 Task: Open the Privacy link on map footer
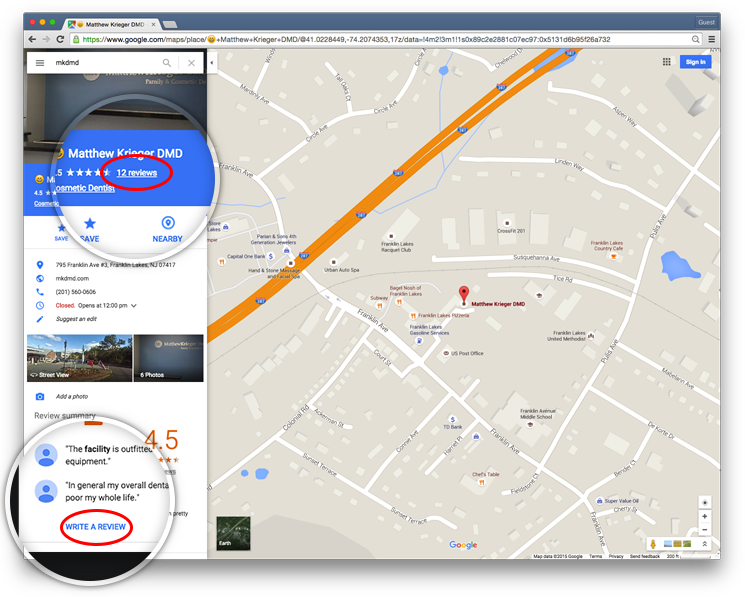tap(616, 556)
